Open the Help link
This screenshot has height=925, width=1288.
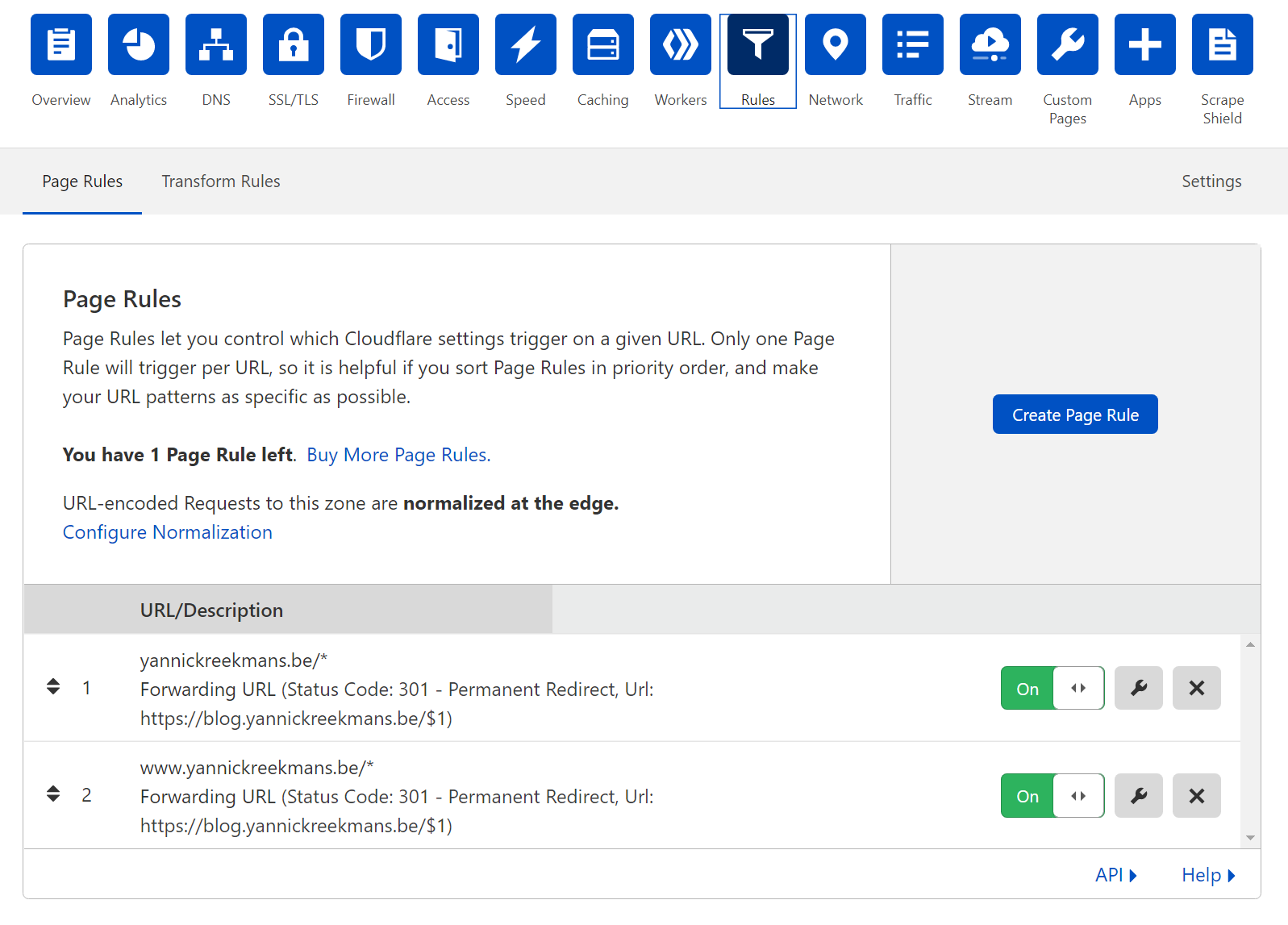[x=1208, y=875]
